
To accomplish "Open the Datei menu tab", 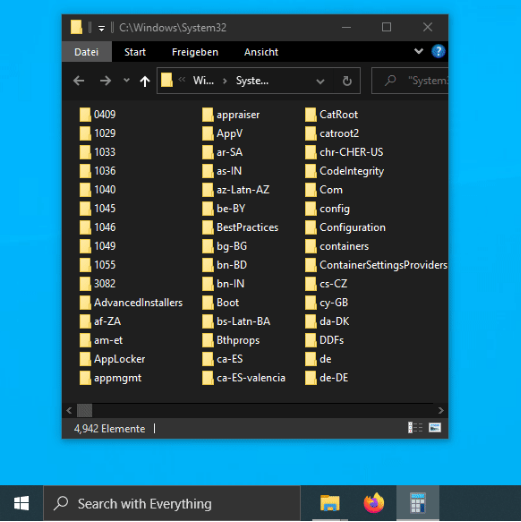I will [87, 52].
